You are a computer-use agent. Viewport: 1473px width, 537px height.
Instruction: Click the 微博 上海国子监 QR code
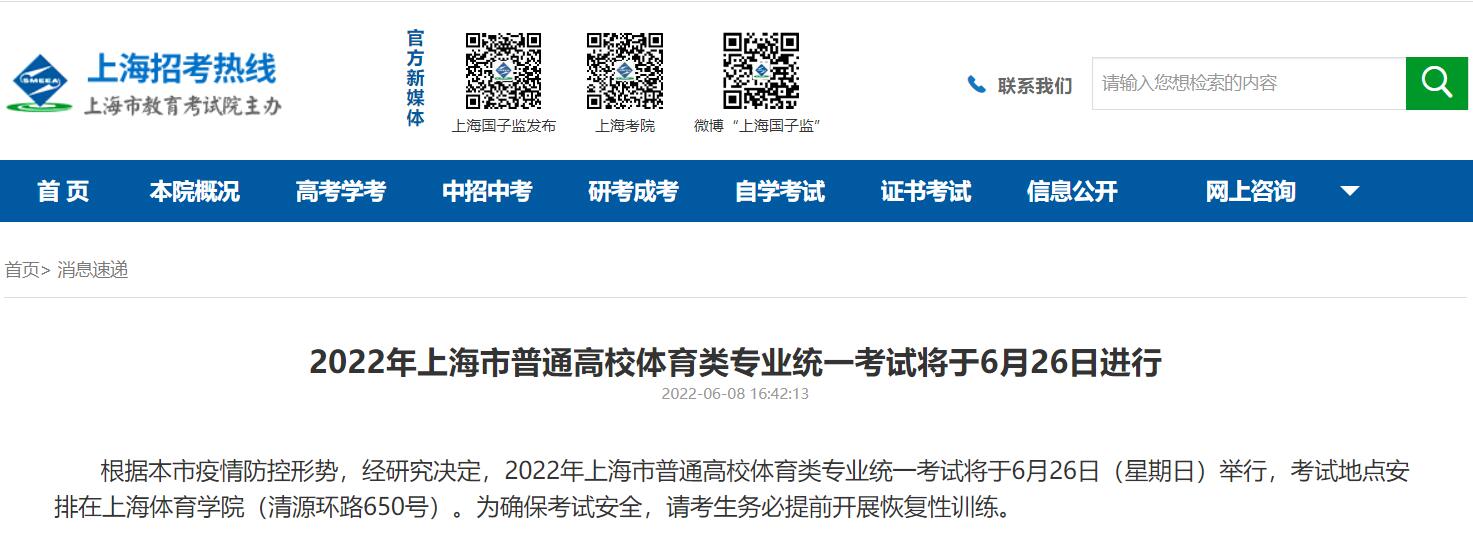761,71
